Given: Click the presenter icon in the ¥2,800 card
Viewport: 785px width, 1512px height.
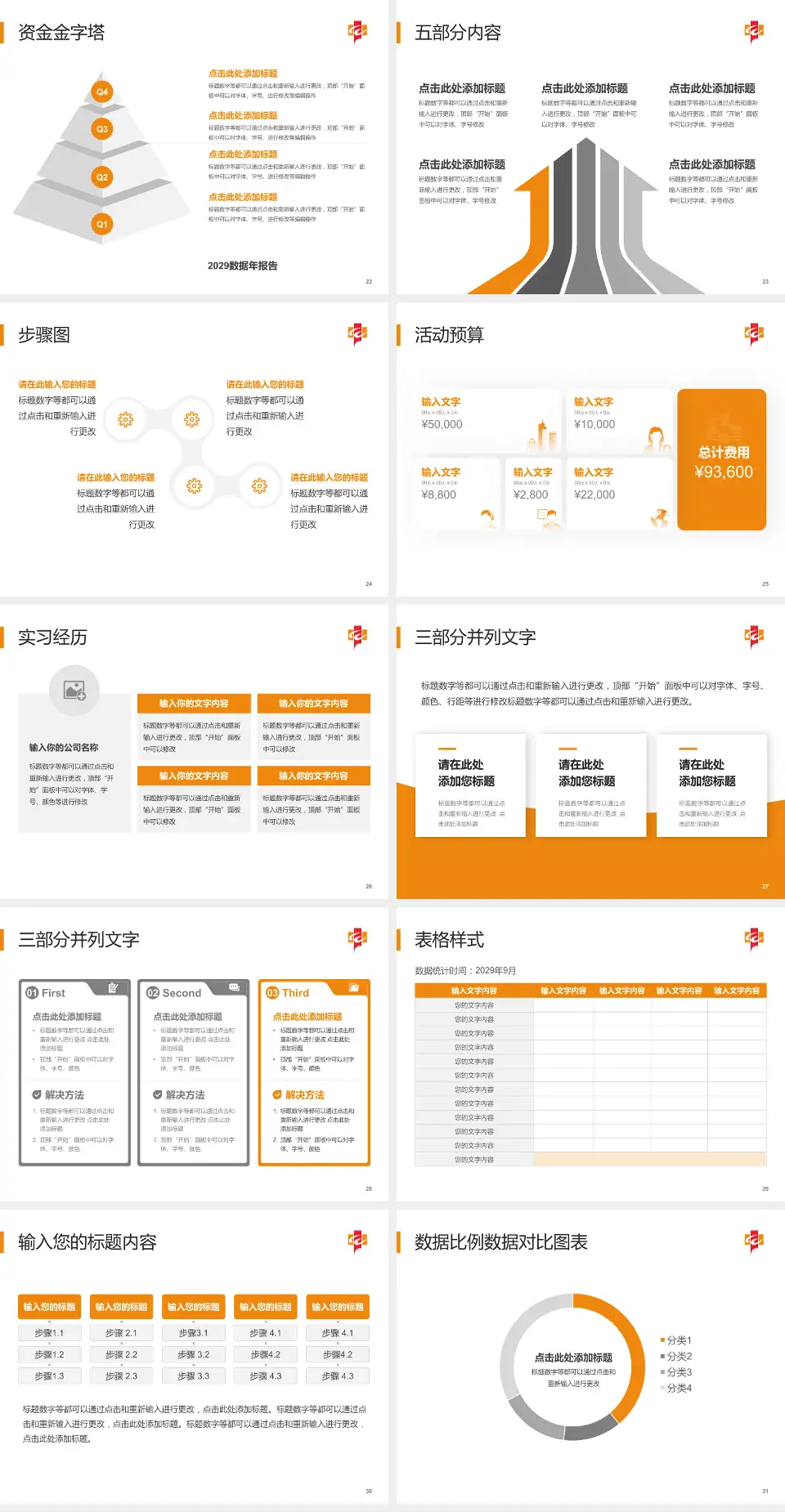Looking at the screenshot, I should 548,518.
